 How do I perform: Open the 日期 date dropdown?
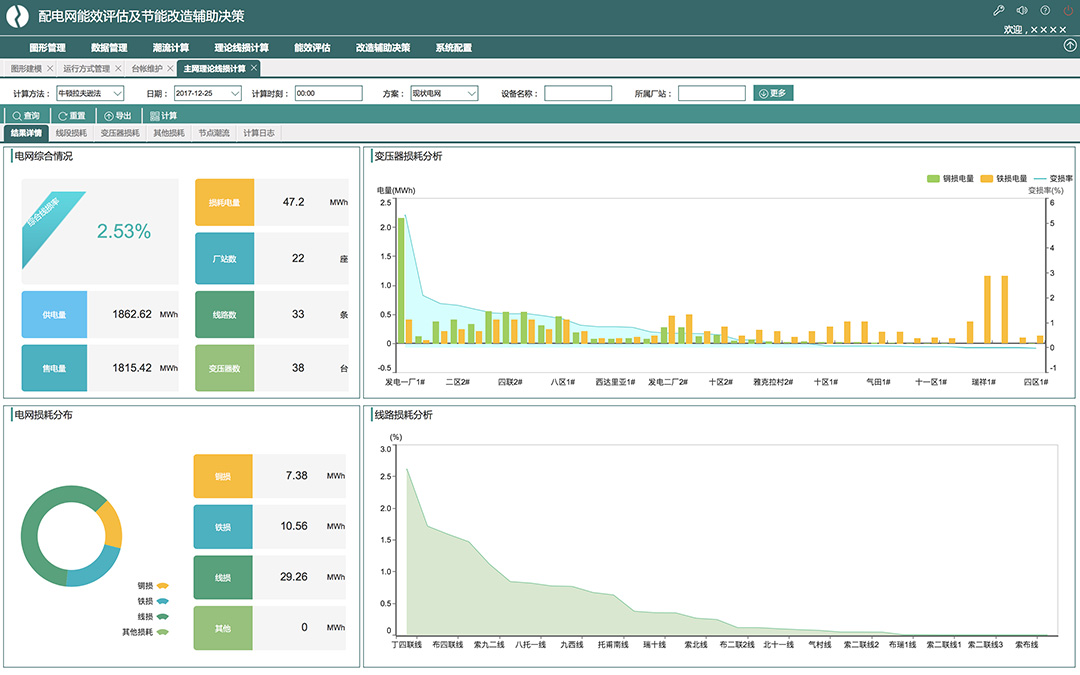[x=208, y=93]
